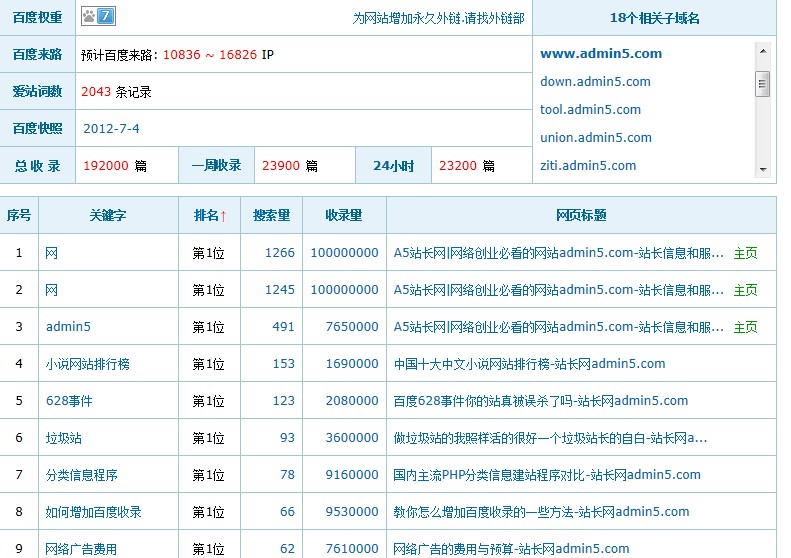Select tool.admin5.com in subdomain list

(x=590, y=110)
